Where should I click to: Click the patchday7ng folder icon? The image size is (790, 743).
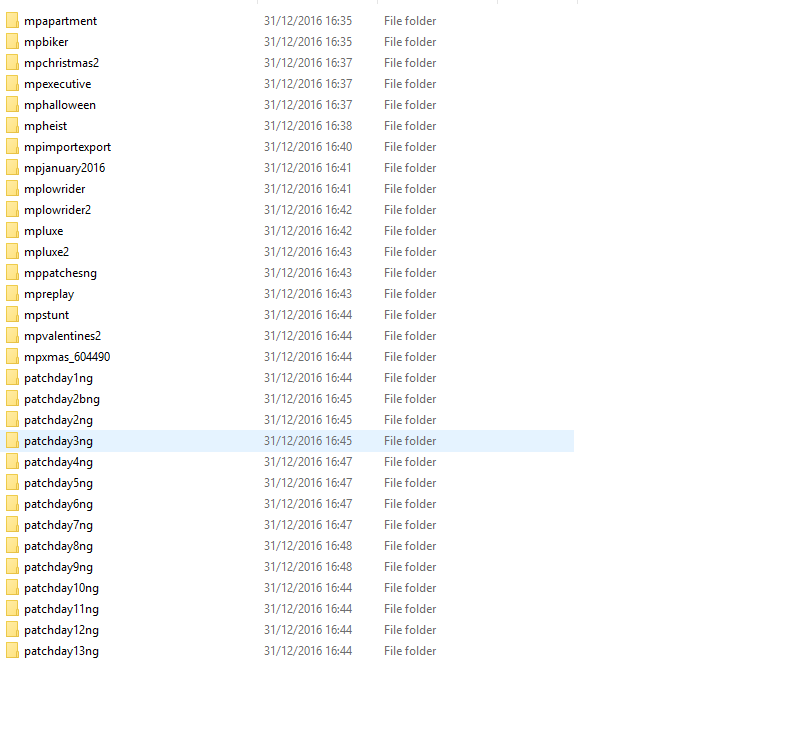13,525
